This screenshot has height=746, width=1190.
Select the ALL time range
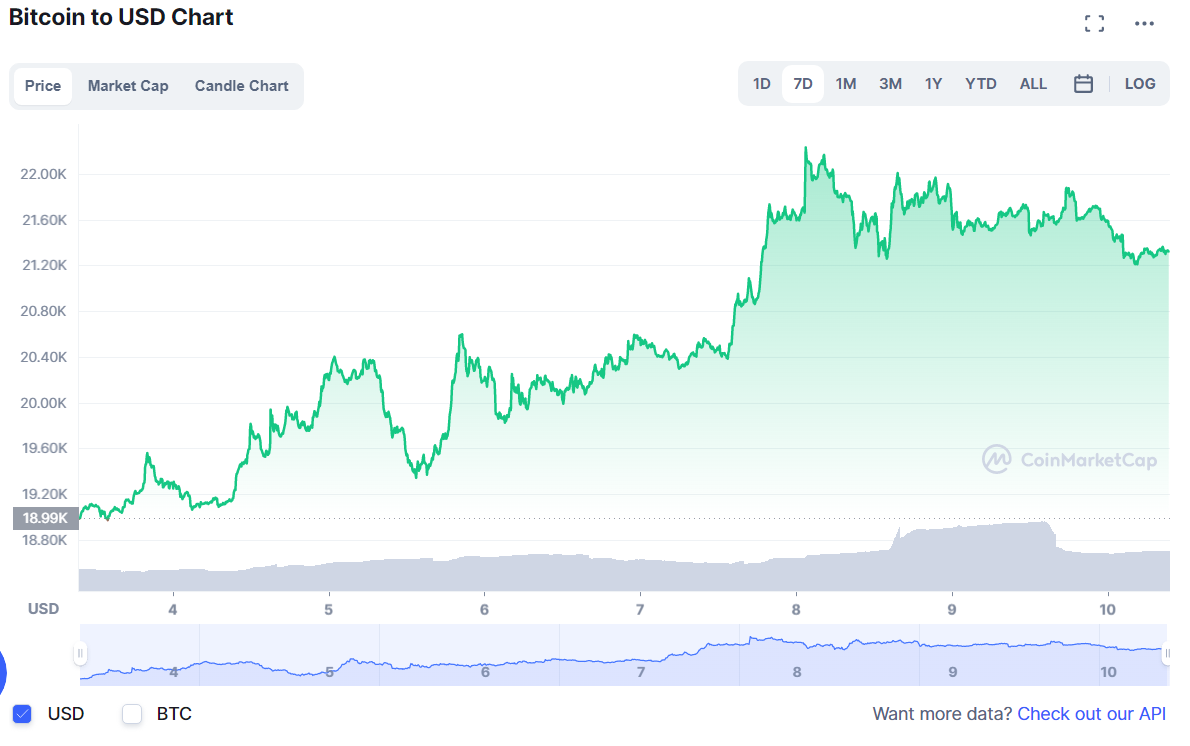1033,84
